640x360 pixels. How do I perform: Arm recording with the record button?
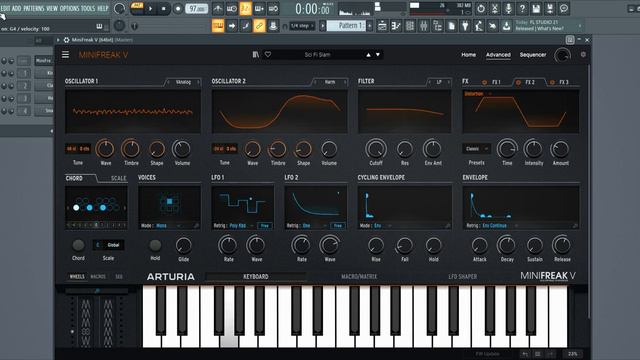pyautogui.click(x=178, y=8)
